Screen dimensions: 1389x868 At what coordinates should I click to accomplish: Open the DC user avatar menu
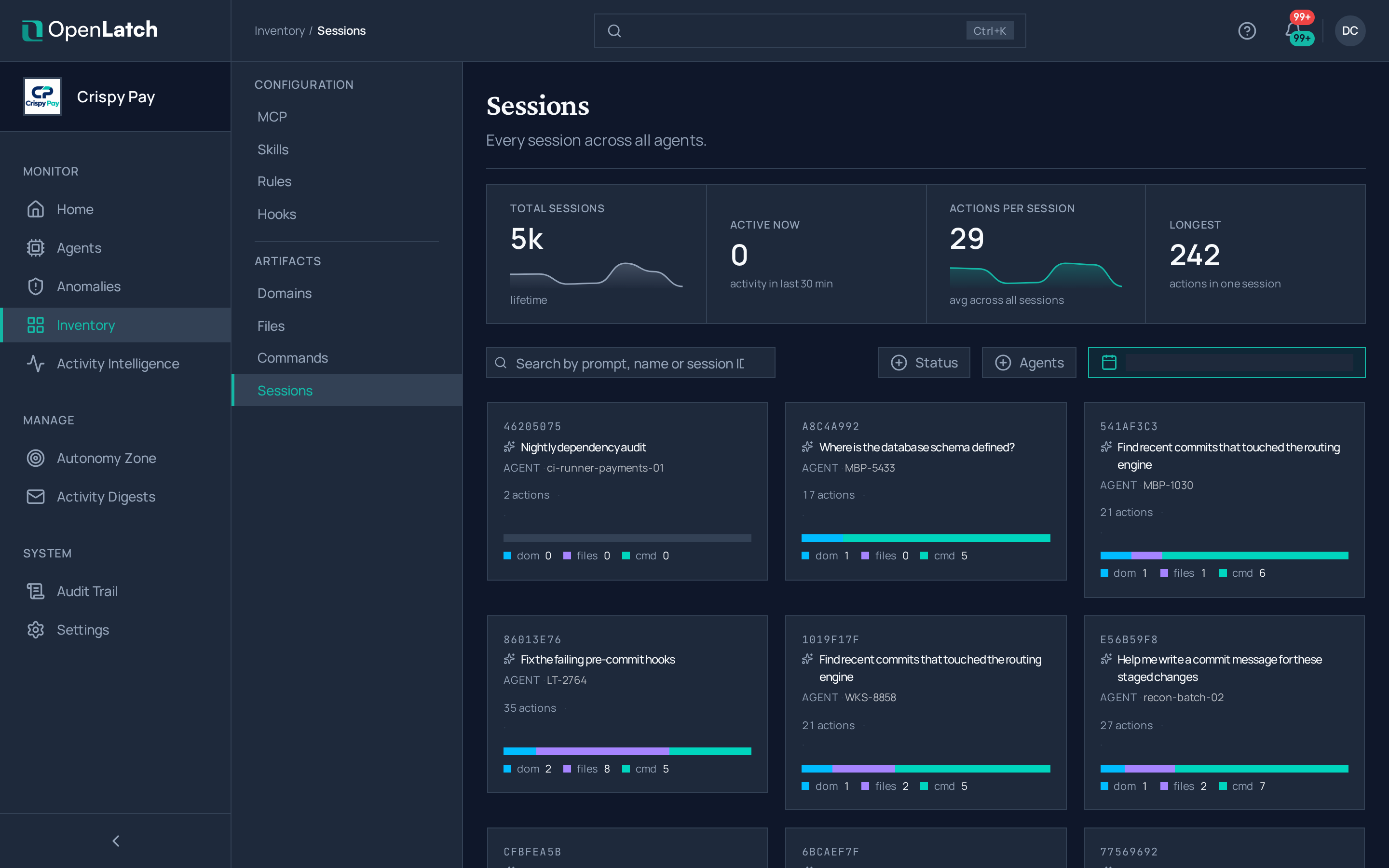point(1349,30)
